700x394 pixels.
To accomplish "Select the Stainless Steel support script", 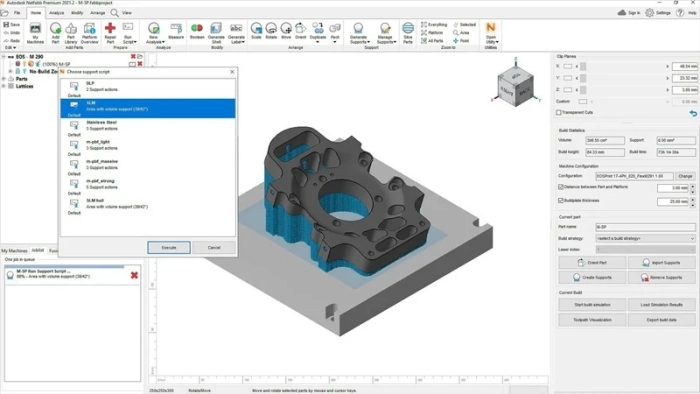I will pyautogui.click(x=148, y=128).
